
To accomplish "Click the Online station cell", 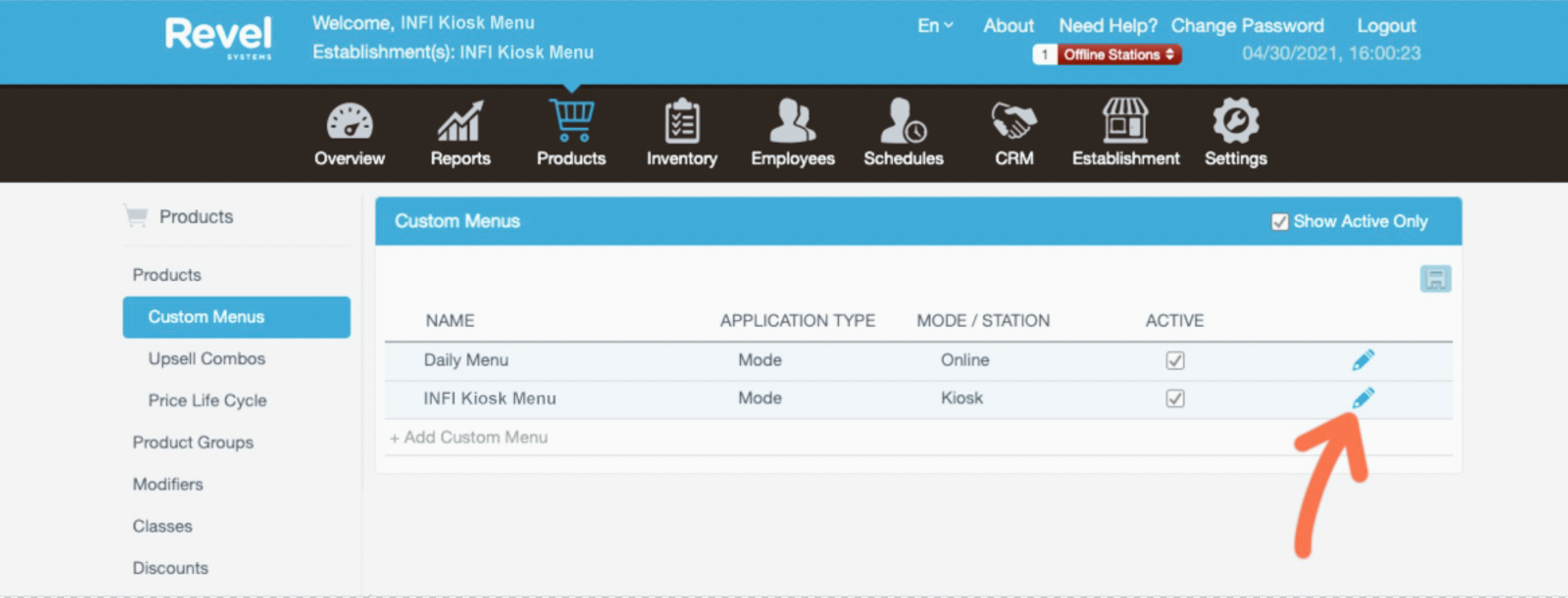I will (x=965, y=360).
